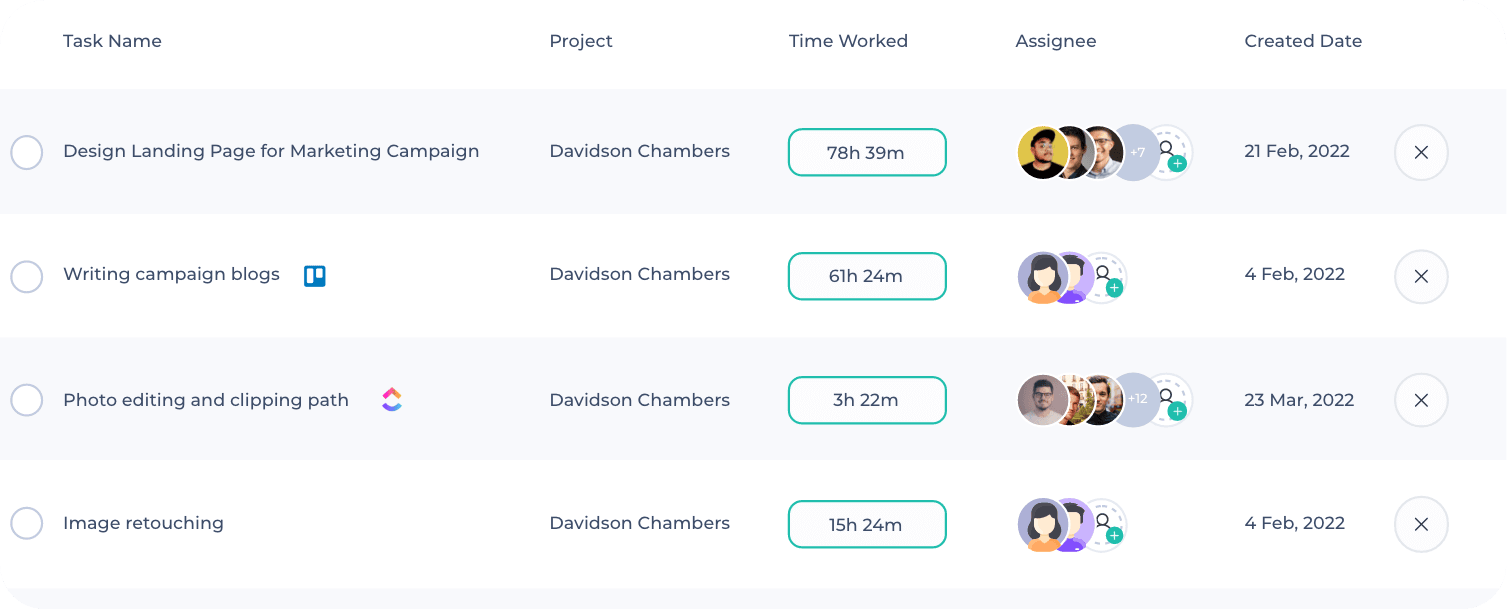Add assignee to Photo editing and clipping path
Screen dimensions: 1507x610
click(x=1169, y=400)
